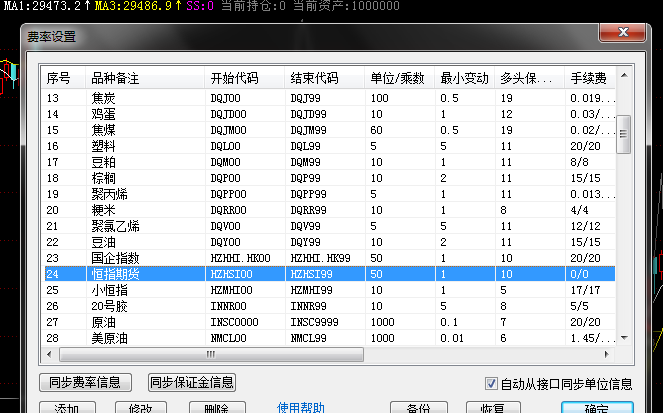Viewport: 663px width, 413px height.
Task: Click the 备份 button
Action: pyautogui.click(x=419, y=408)
